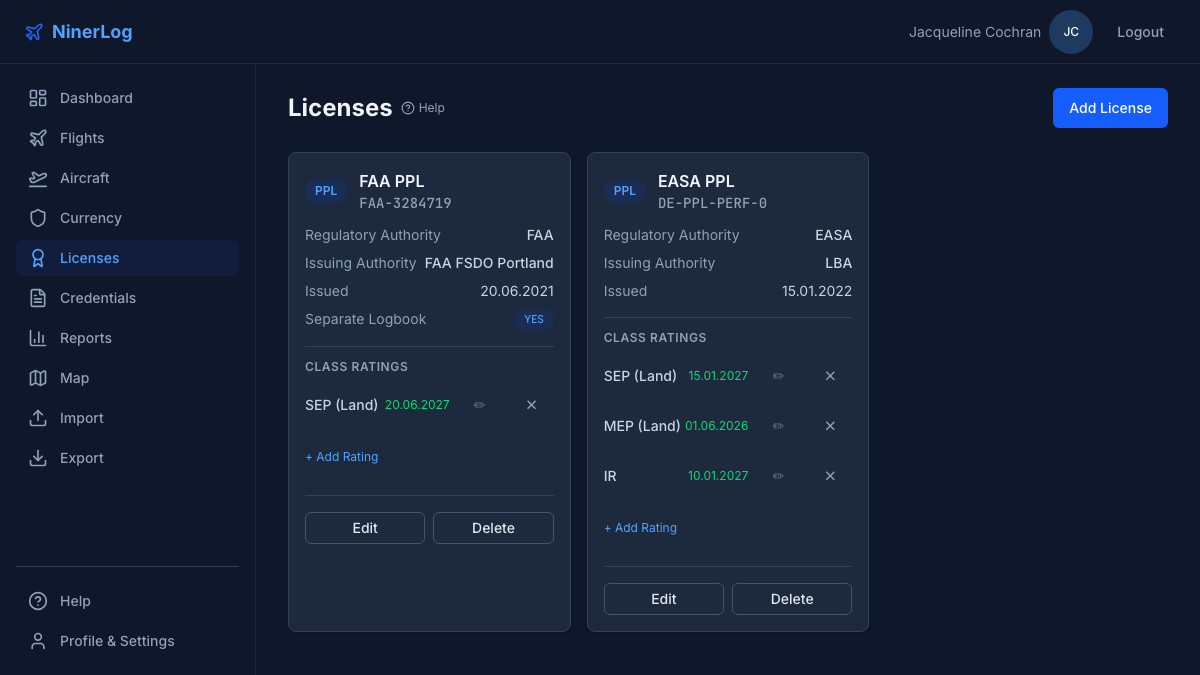Remove the MEP (Land) rating
Screen dimensions: 1200x675
(830, 426)
